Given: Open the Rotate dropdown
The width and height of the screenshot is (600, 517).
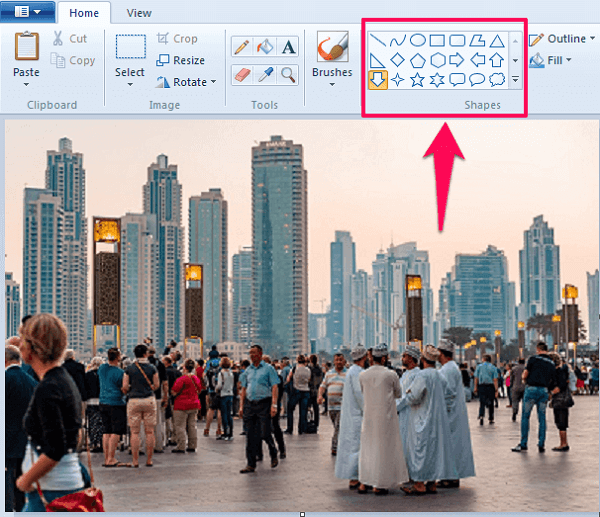Looking at the screenshot, I should [186, 82].
